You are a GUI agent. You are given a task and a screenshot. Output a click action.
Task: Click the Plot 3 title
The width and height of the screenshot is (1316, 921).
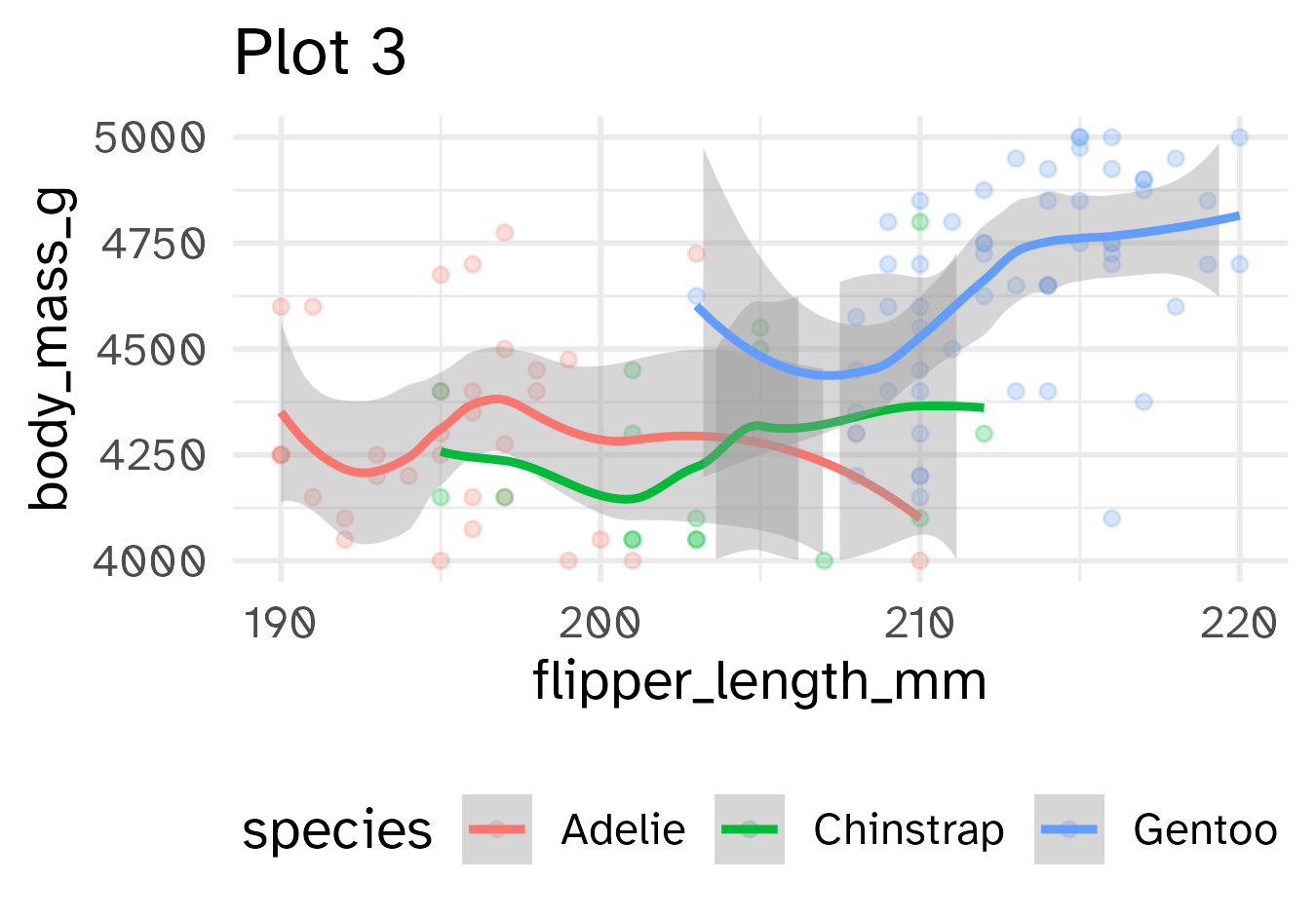tap(320, 53)
